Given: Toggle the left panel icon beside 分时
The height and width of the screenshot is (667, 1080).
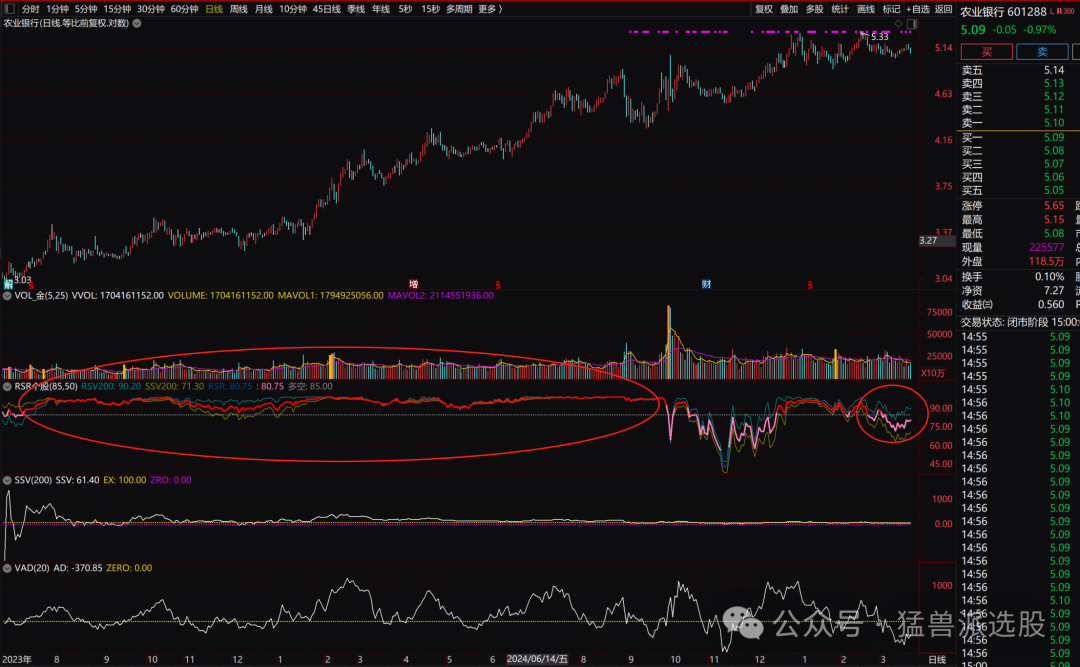Looking at the screenshot, I should coord(10,9).
